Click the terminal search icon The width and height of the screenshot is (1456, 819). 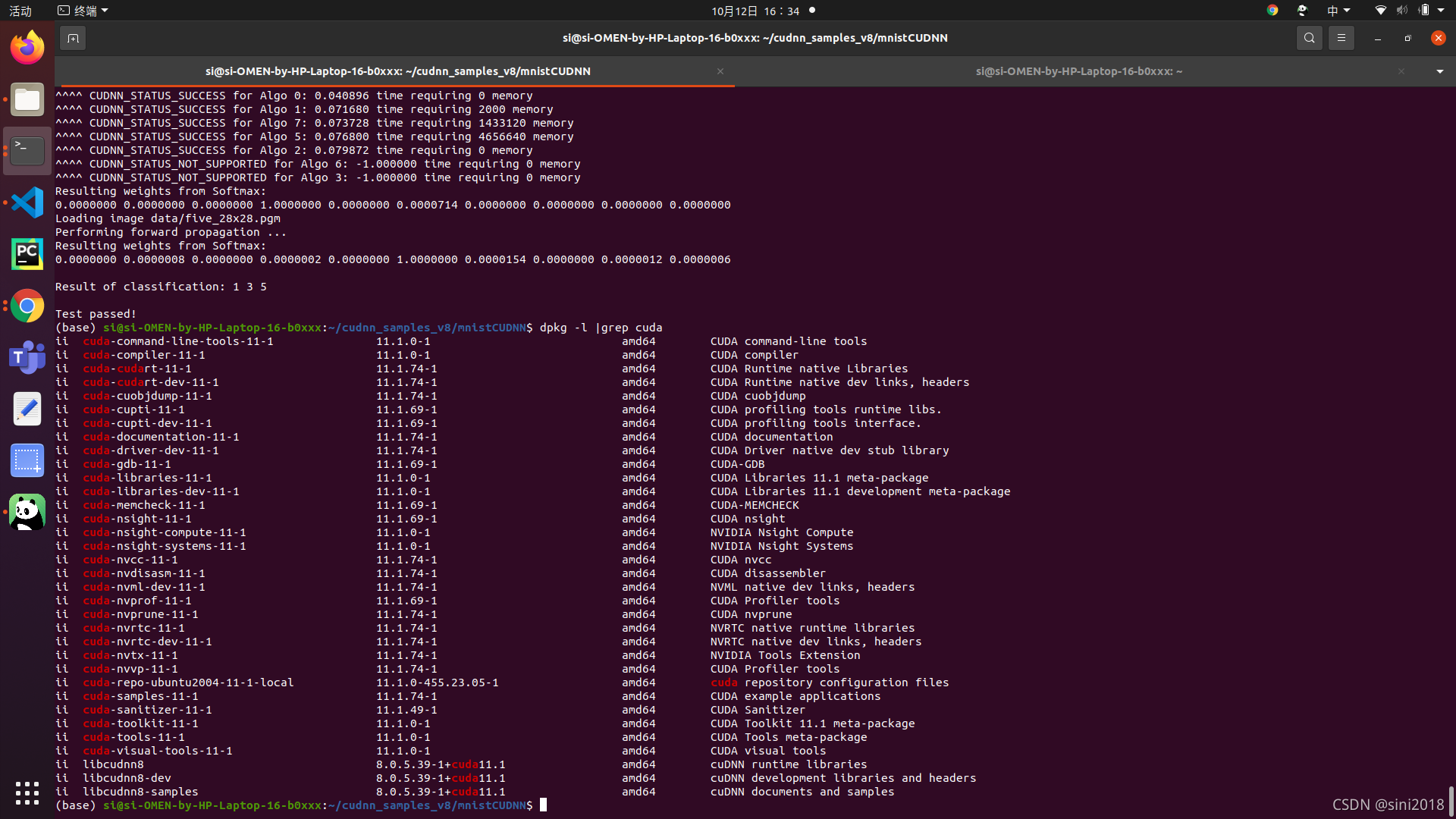coord(1309,38)
